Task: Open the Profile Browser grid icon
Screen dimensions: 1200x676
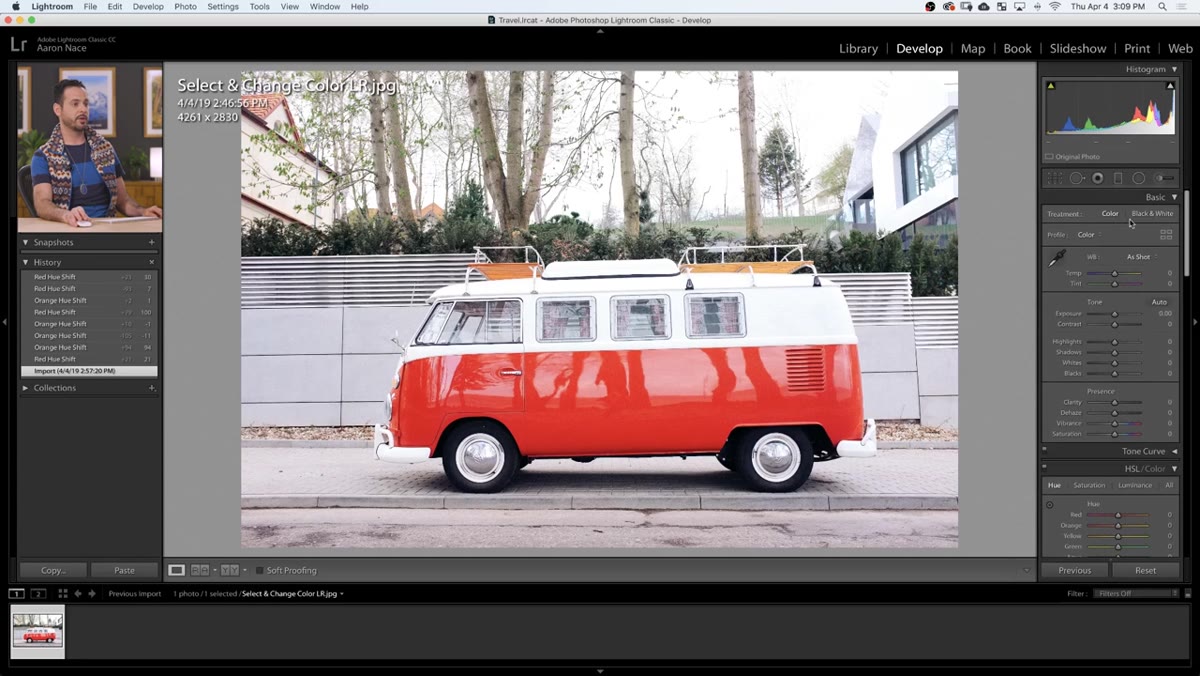Action: tap(1166, 234)
